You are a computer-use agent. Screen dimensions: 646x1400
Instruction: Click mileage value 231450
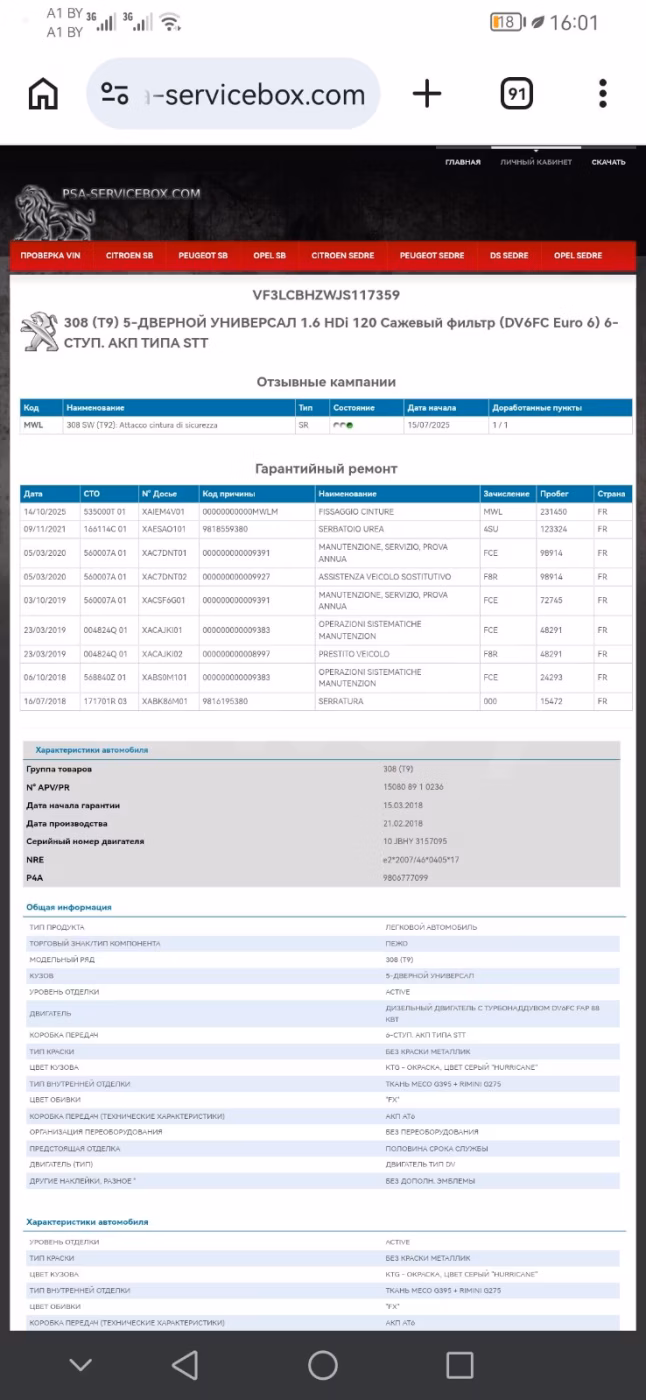click(x=552, y=511)
